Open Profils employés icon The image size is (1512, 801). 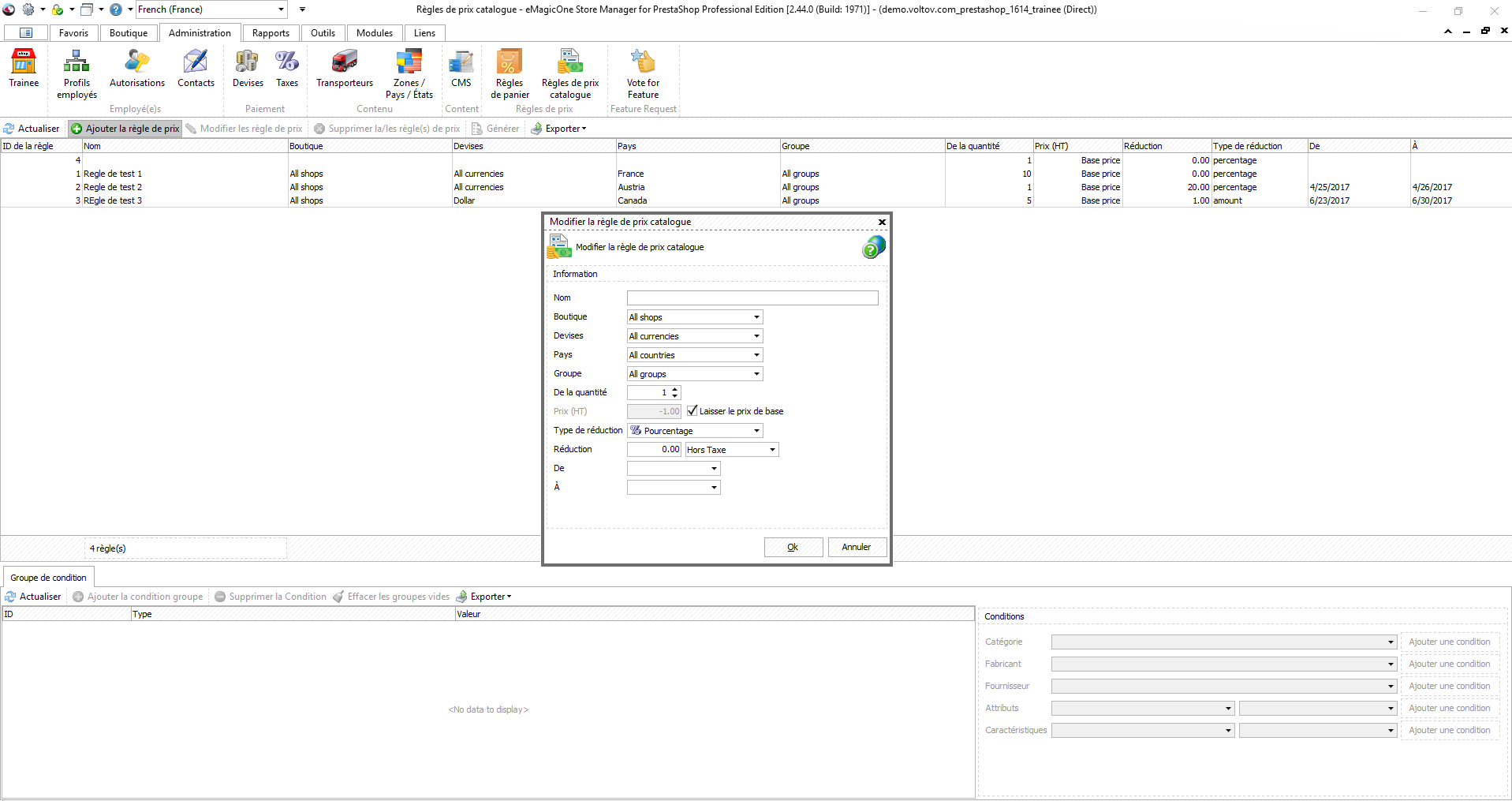click(x=77, y=74)
